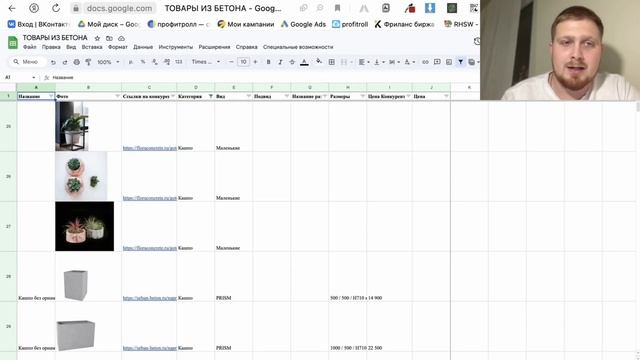Open the Название column filter dropdown

51,96
